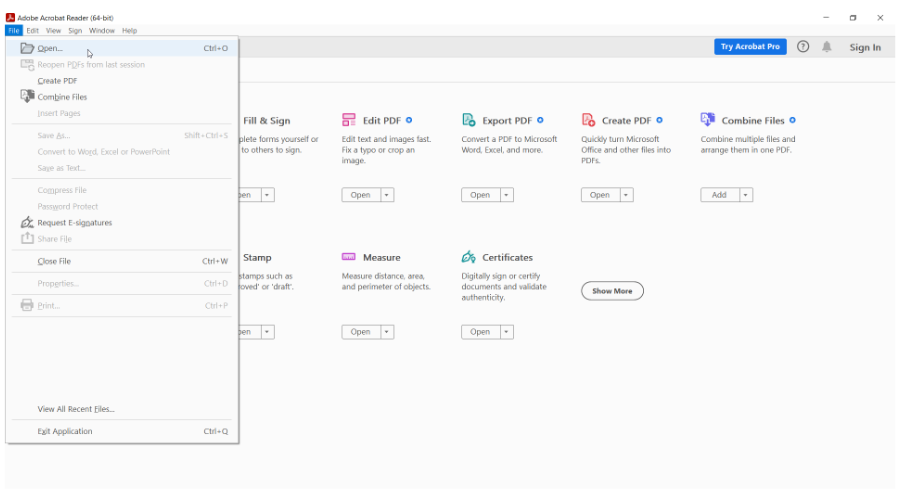Screen dimensions: 900x500
Task: Expand dropdown arrow beside Combine Files Add button
Action: [x=746, y=195]
